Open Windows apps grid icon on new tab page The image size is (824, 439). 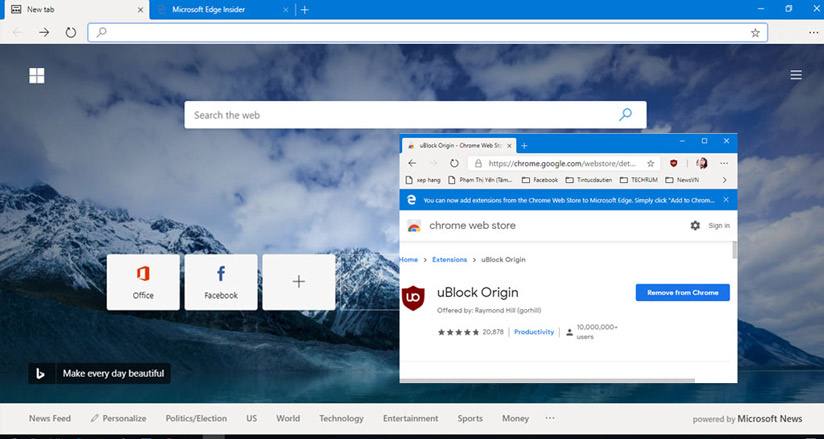pos(37,76)
